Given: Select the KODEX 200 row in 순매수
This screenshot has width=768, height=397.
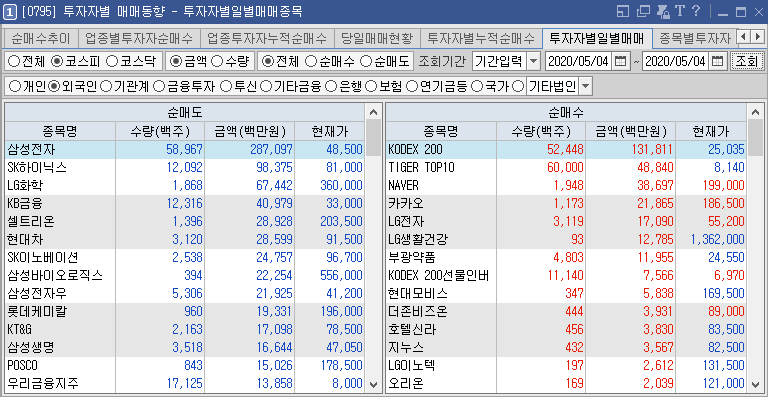Looking at the screenshot, I should [x=566, y=149].
